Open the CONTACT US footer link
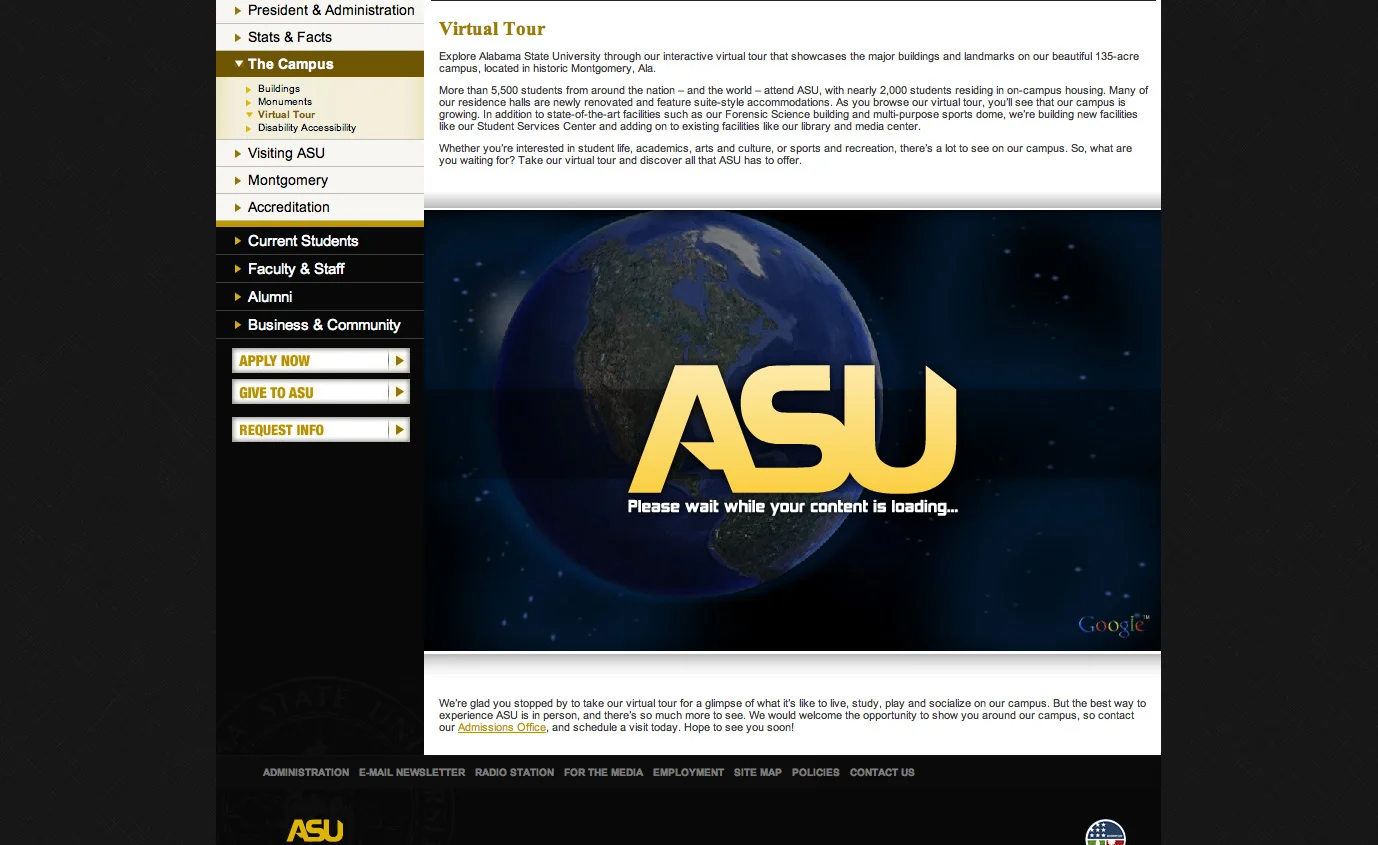This screenshot has width=1378, height=845. click(x=882, y=772)
